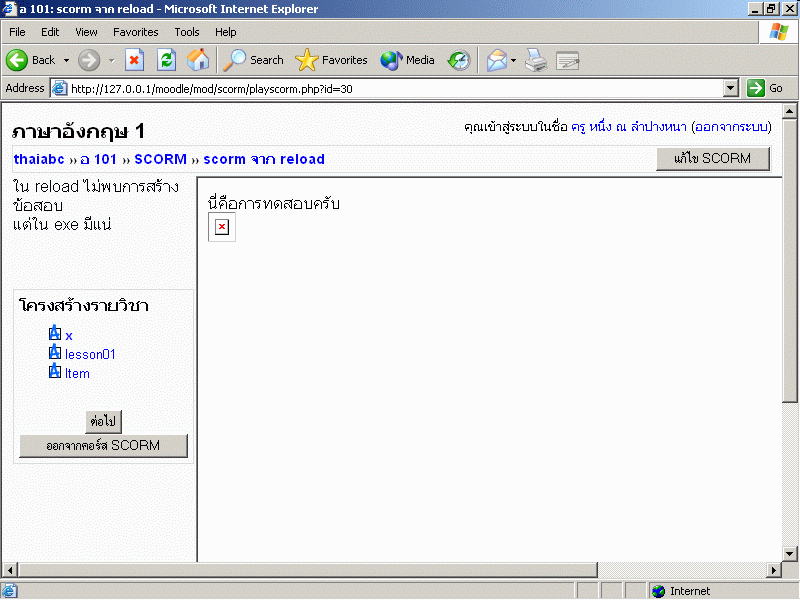Expand the Address bar dropdown arrow

pyautogui.click(x=730, y=88)
